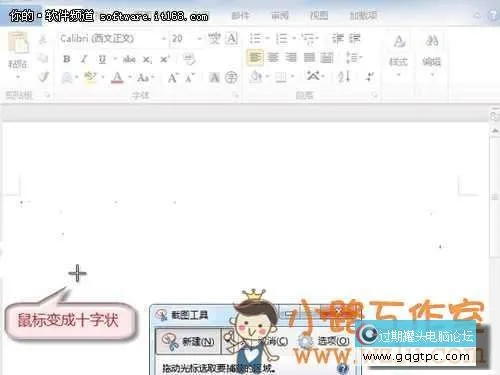Viewport: 500px width, 375px height.
Task: Open the Calibri font name dropdown
Action: point(164,39)
